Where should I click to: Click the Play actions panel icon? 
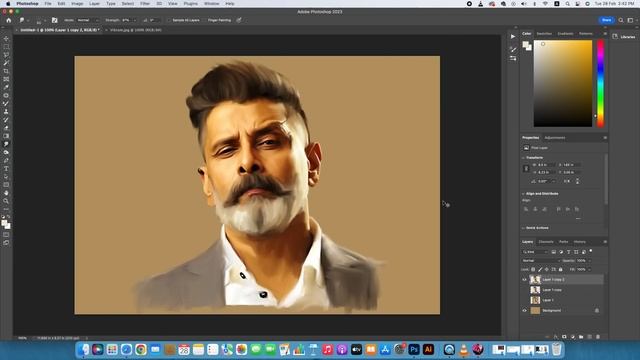tap(513, 37)
